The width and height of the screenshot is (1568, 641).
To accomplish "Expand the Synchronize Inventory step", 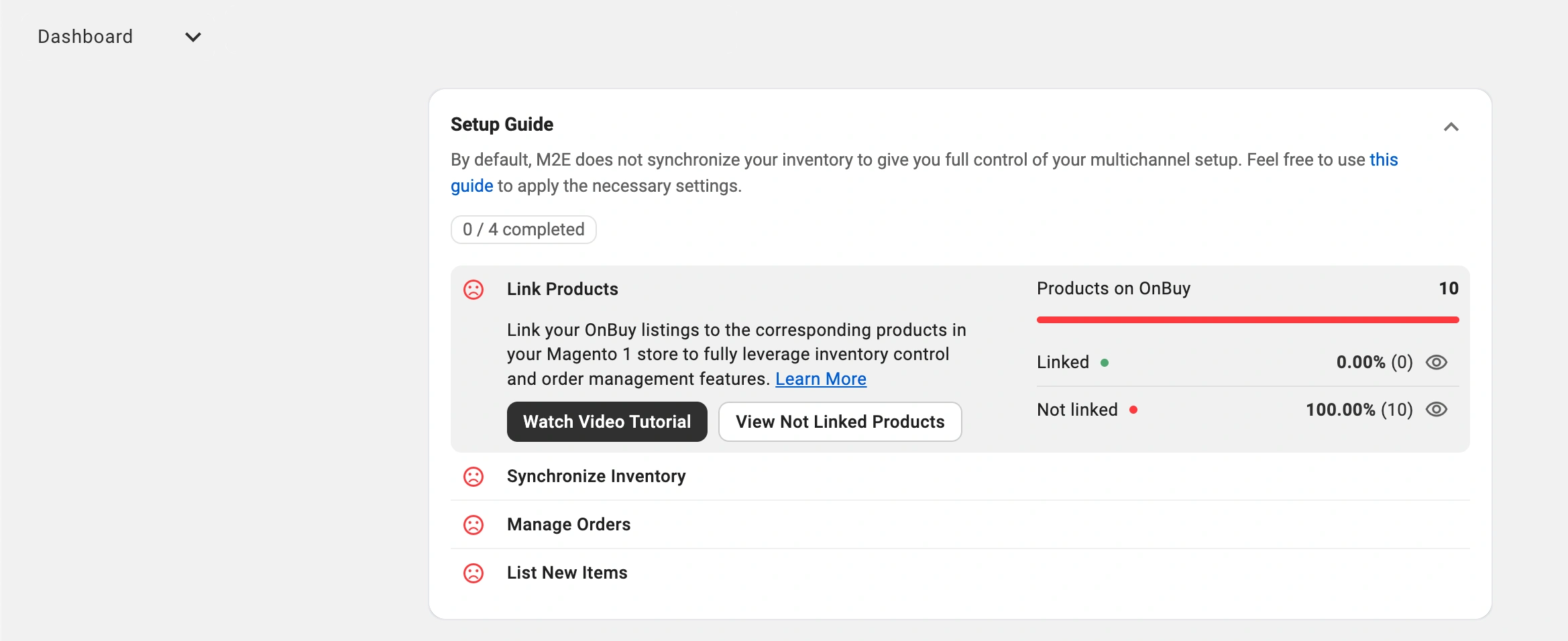I will click(x=596, y=476).
